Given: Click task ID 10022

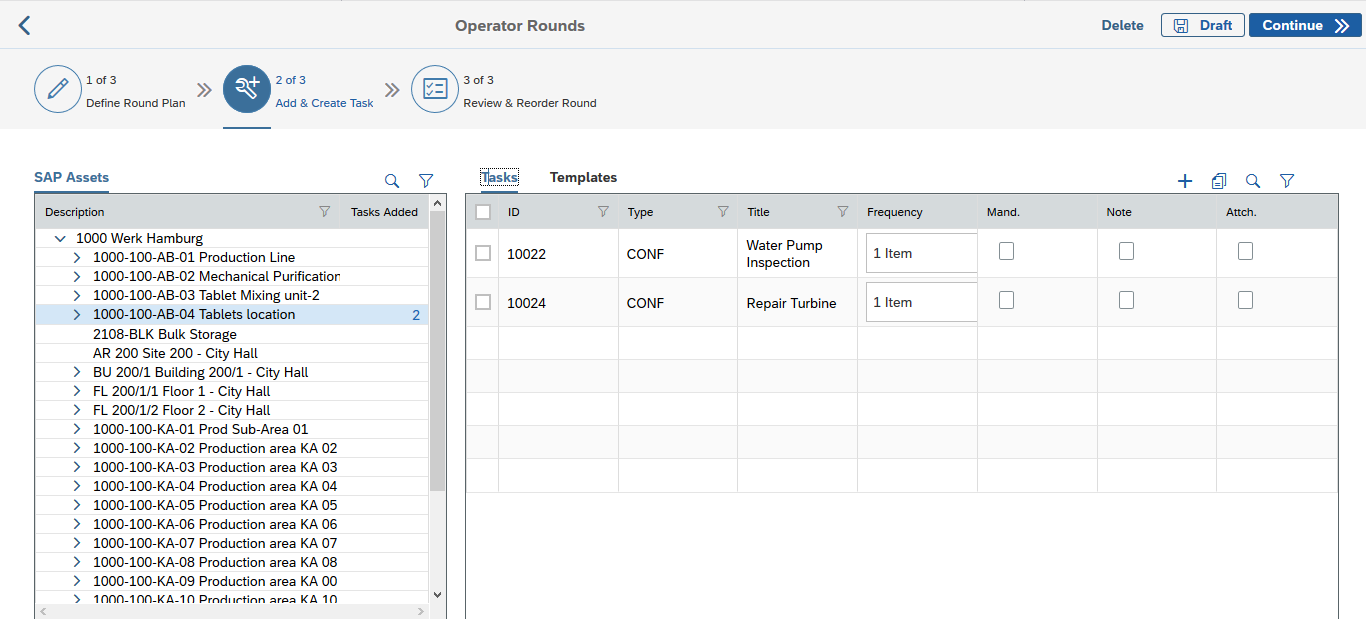Looking at the screenshot, I should pos(527,254).
